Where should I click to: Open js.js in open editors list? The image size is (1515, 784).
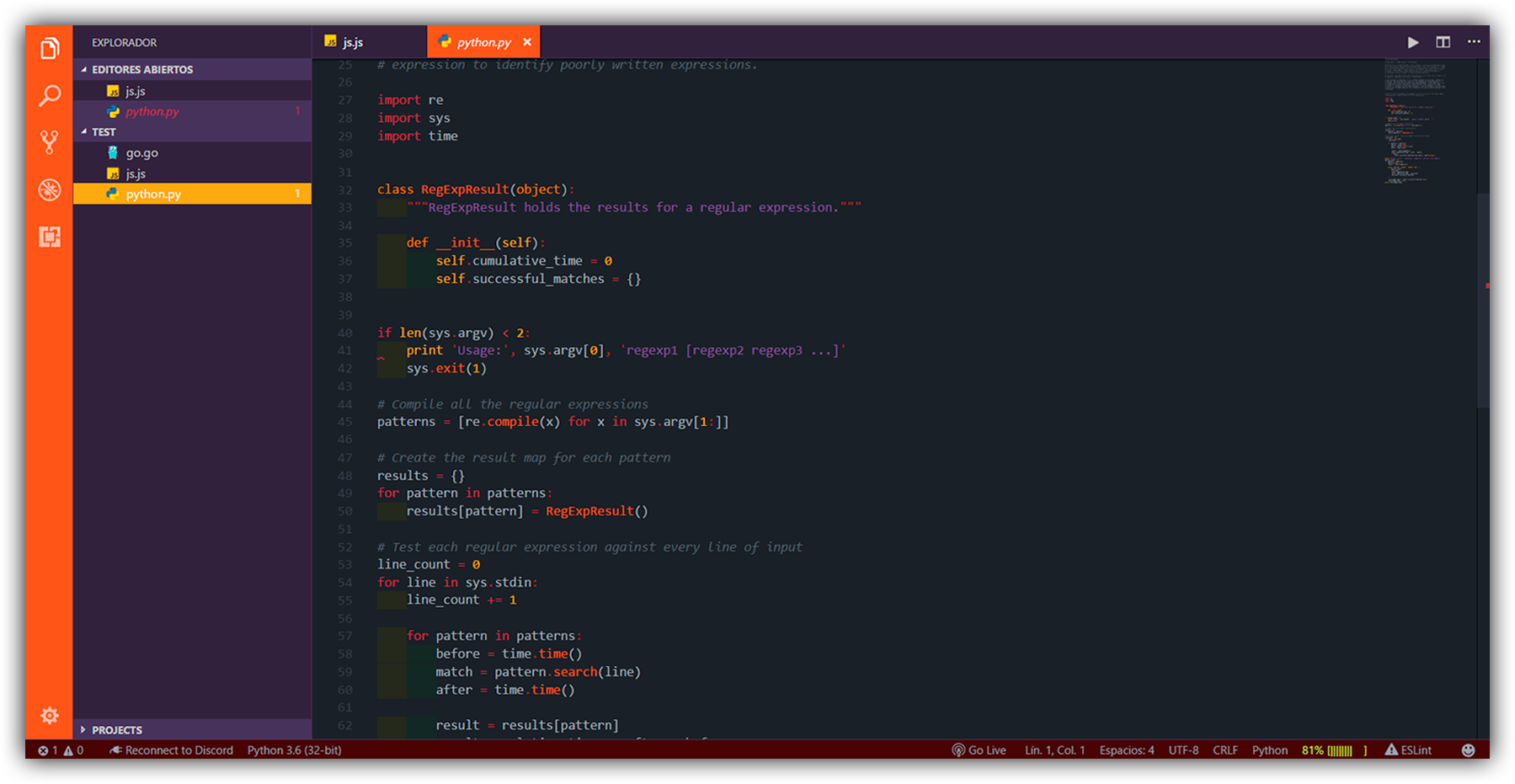point(192,91)
